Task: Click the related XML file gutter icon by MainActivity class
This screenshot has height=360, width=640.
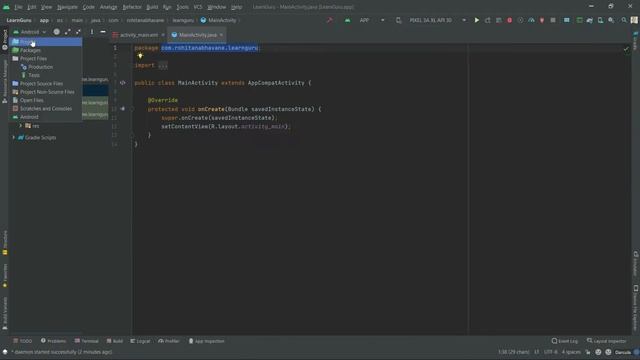Action: coord(122,83)
